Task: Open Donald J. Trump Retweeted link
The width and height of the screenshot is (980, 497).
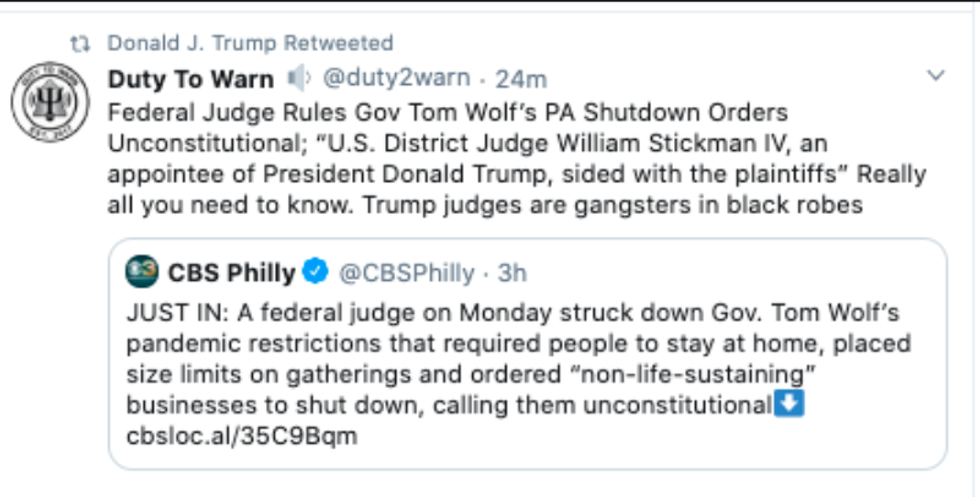Action: [x=250, y=43]
